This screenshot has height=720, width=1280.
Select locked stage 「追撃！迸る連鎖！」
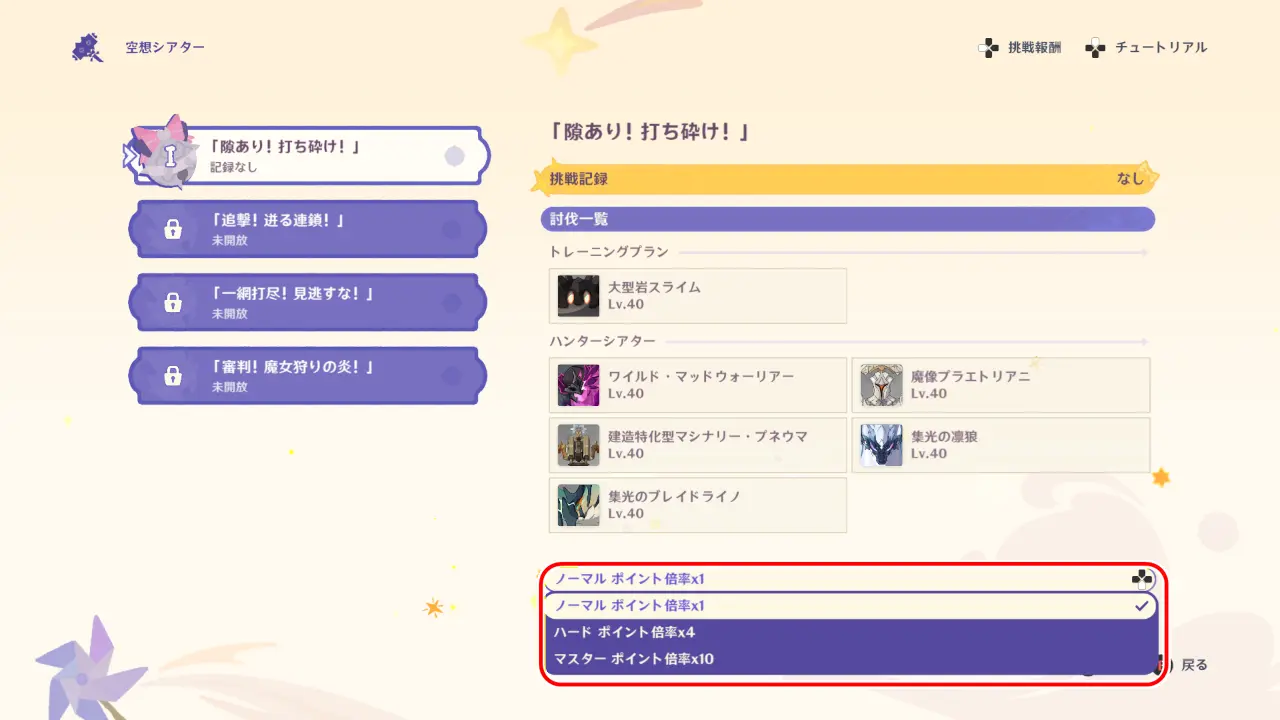[x=308, y=229]
